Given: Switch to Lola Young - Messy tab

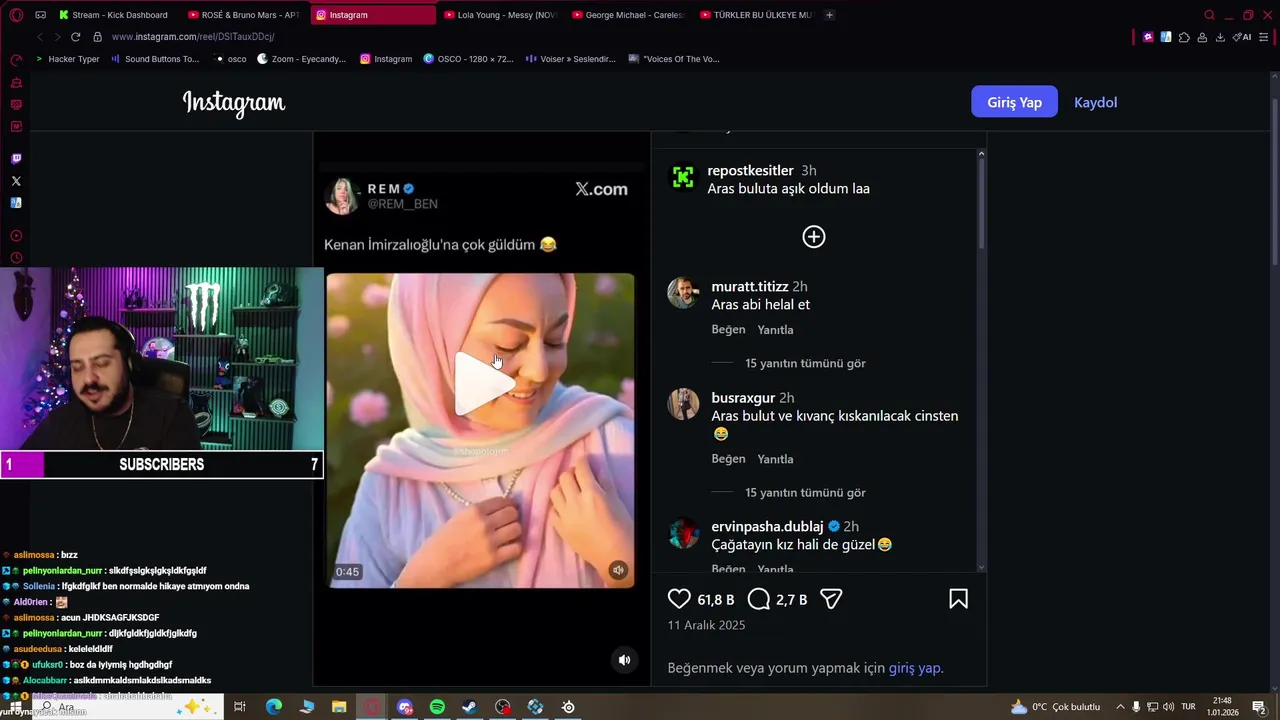Looking at the screenshot, I should [x=500, y=15].
